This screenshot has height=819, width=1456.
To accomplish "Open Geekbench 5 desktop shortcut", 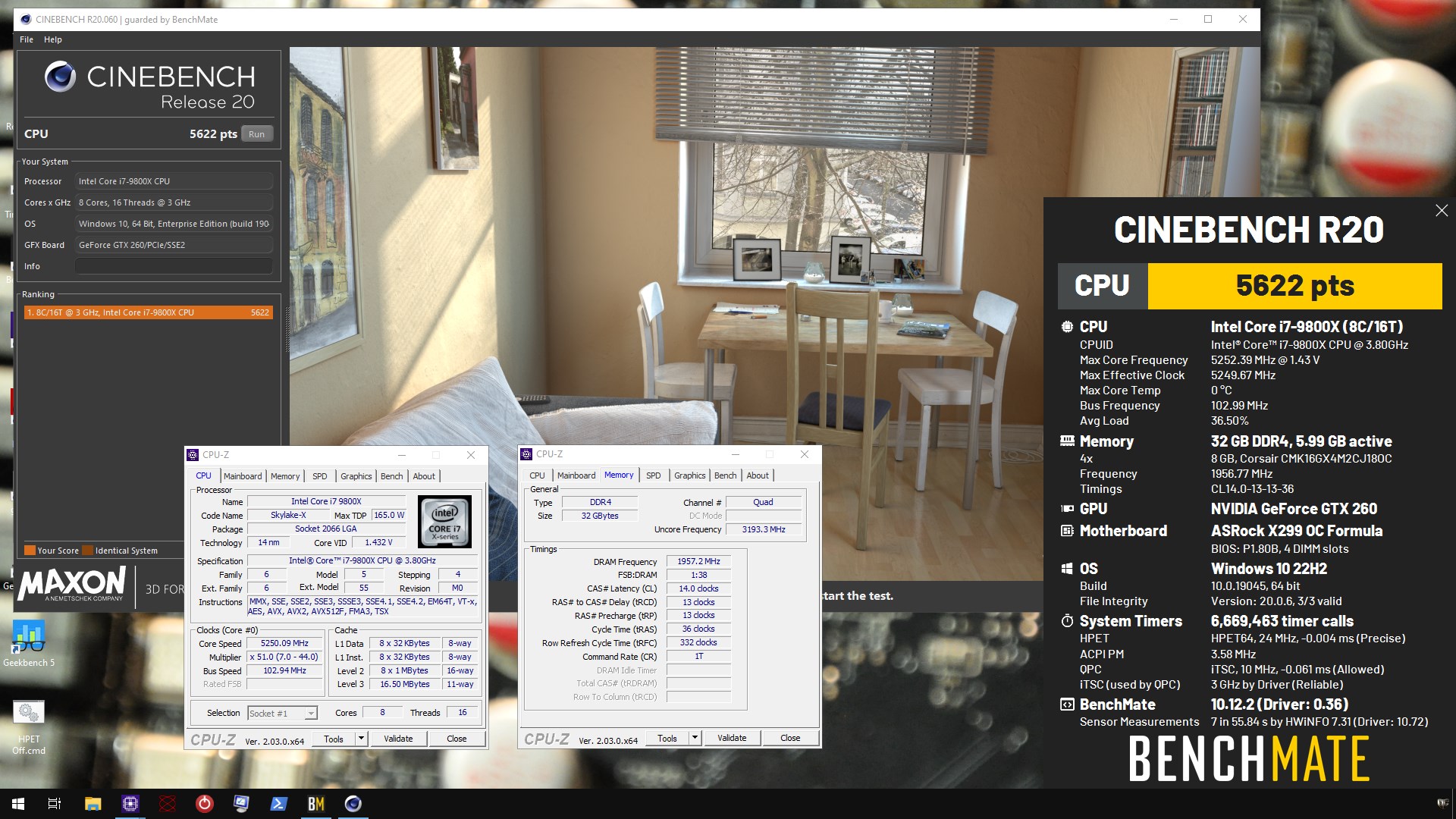I will (29, 644).
